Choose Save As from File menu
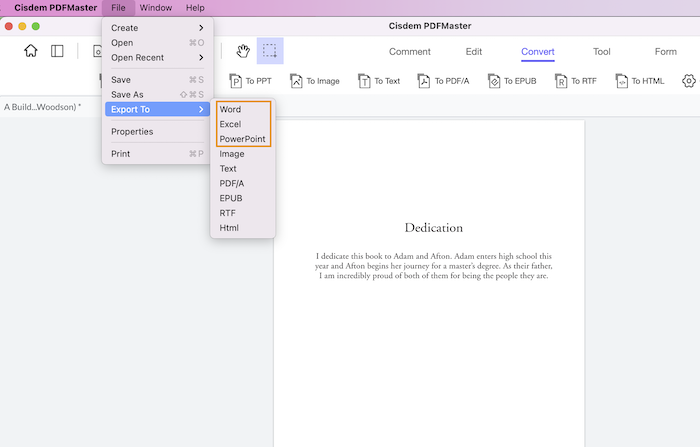 coord(157,94)
